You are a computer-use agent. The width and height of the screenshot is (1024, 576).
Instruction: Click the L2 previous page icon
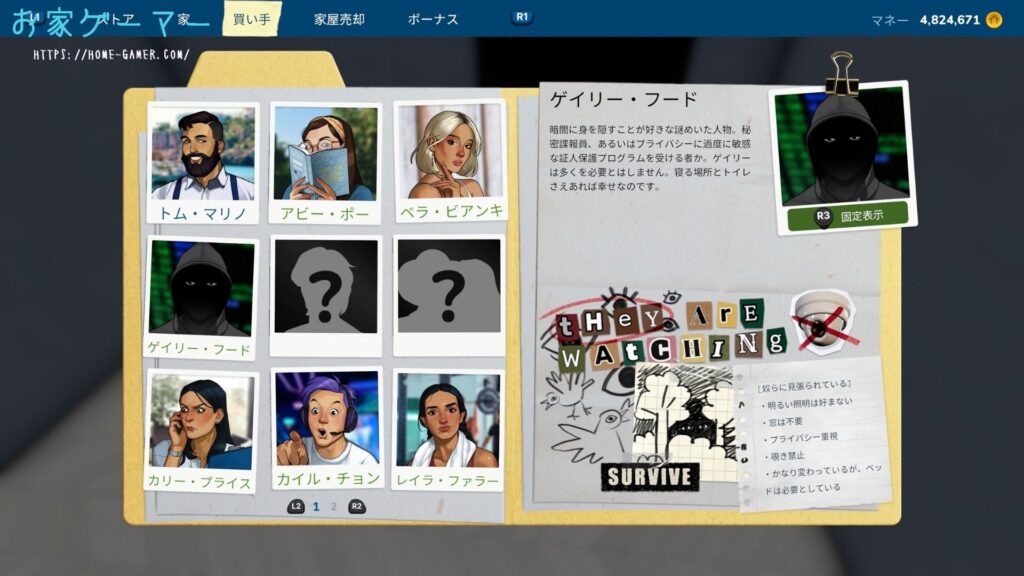click(x=296, y=506)
